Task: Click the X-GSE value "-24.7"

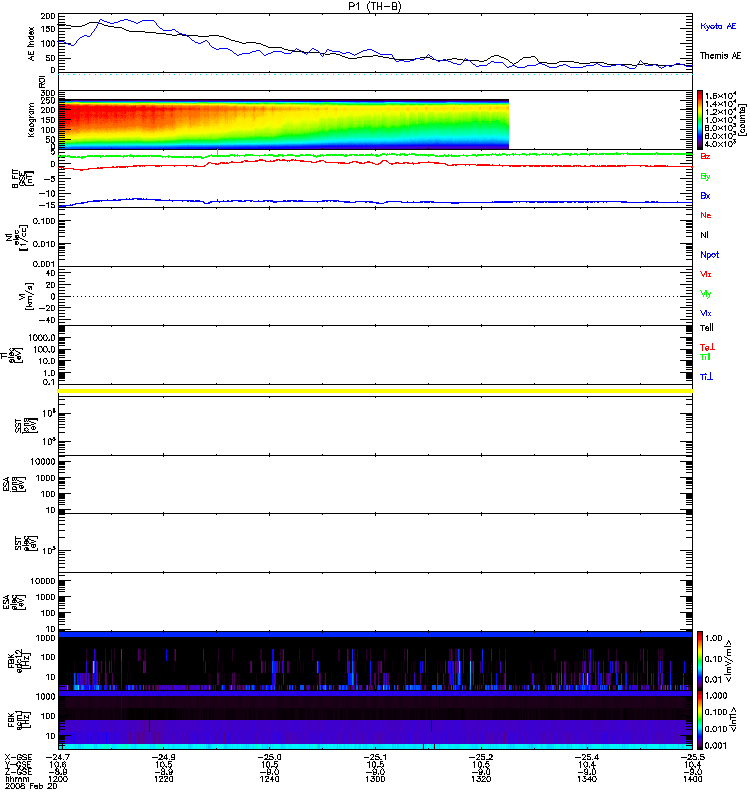Action: click(x=58, y=757)
